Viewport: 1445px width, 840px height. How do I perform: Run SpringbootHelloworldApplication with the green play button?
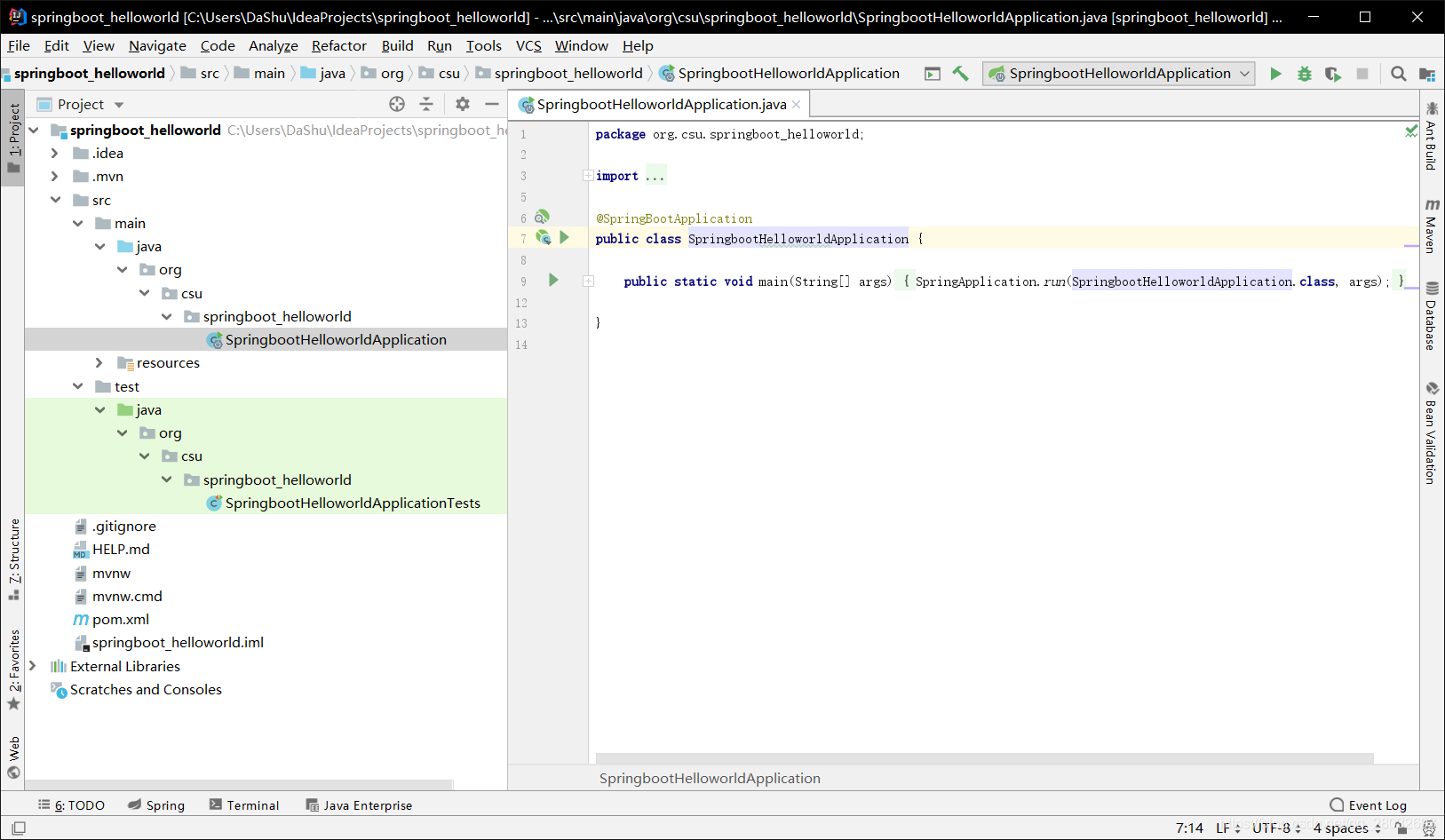point(1275,74)
